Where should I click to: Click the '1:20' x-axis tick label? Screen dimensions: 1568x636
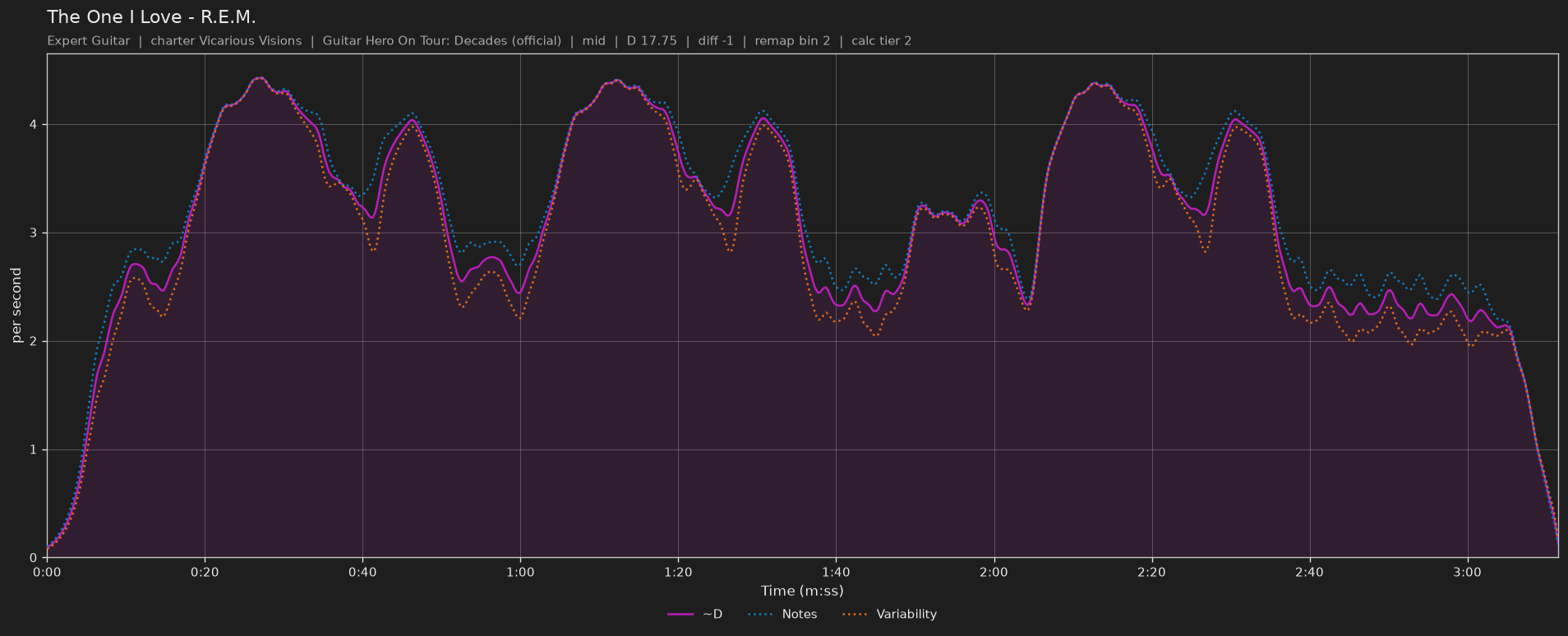click(678, 572)
